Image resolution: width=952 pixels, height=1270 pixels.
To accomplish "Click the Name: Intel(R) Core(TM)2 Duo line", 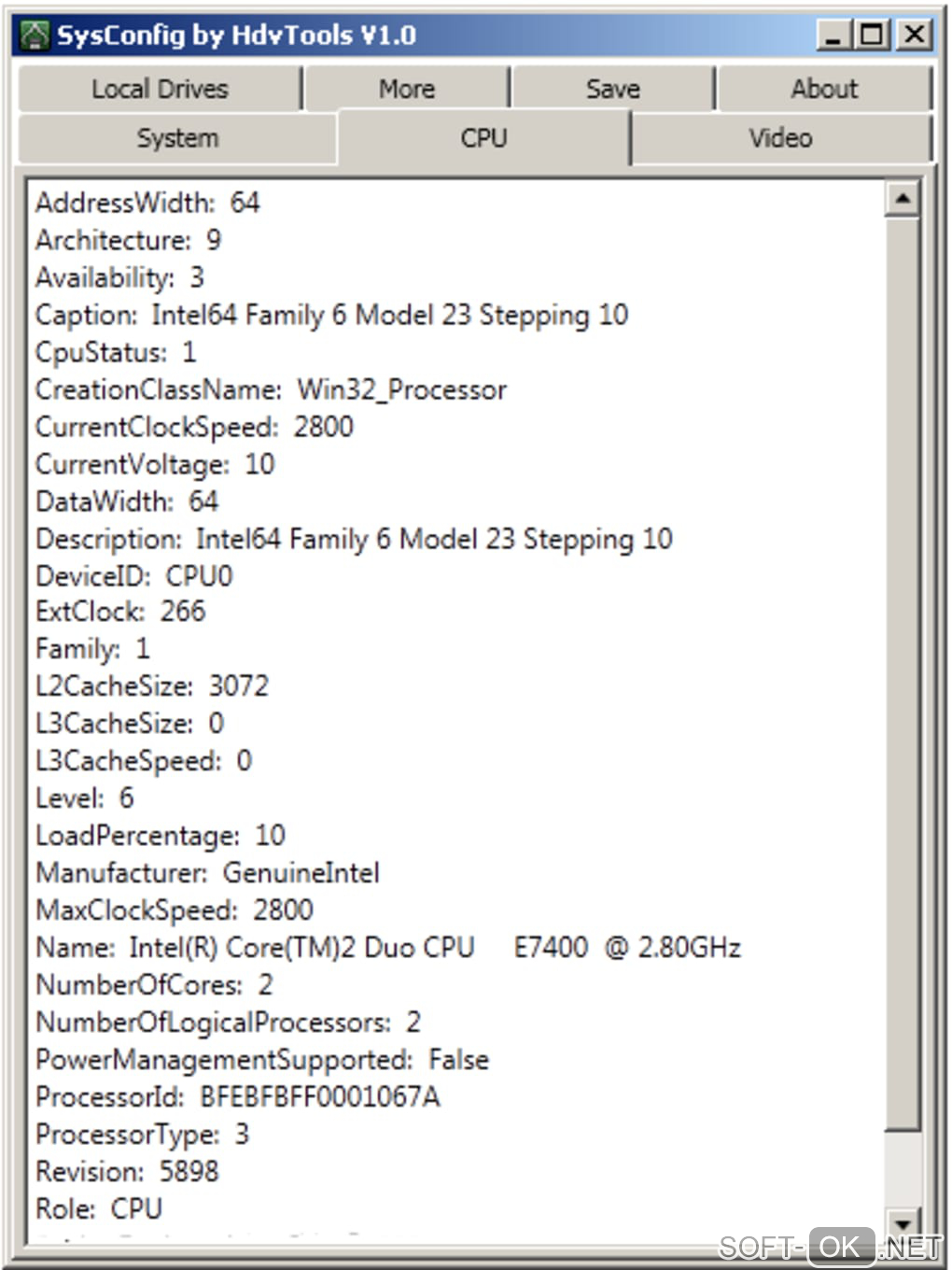I will tap(388, 947).
